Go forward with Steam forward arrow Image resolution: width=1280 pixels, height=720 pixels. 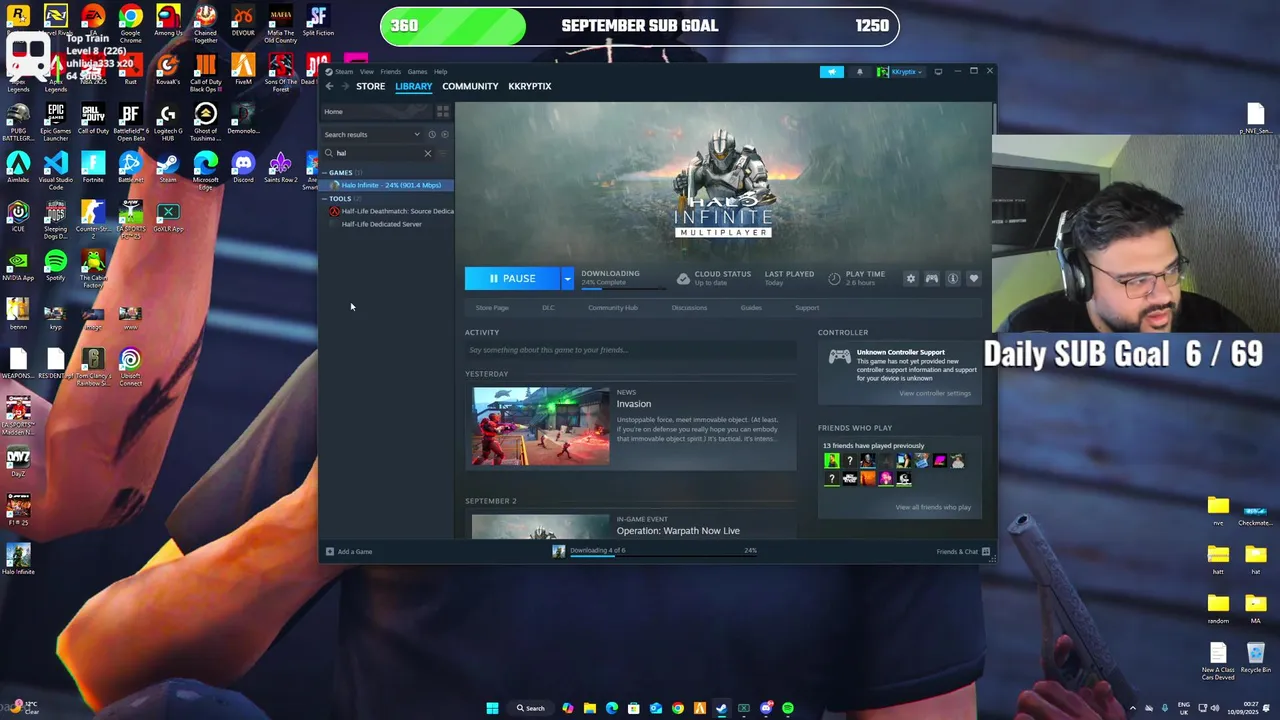click(x=344, y=86)
